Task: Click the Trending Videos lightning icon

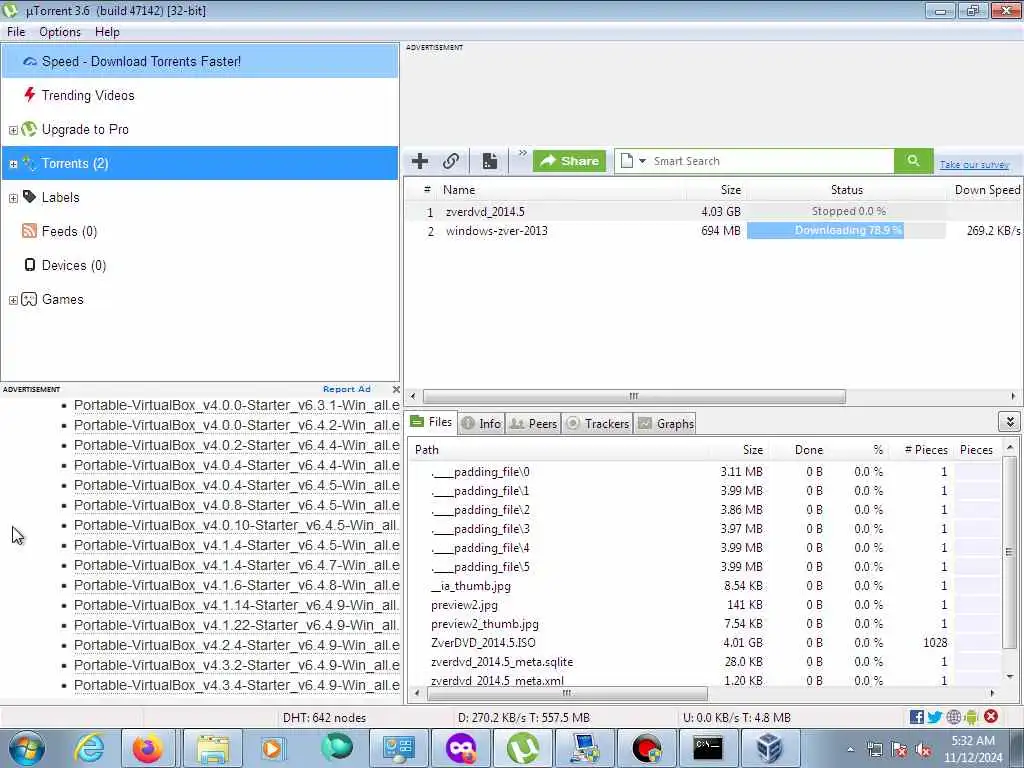Action: (x=29, y=95)
